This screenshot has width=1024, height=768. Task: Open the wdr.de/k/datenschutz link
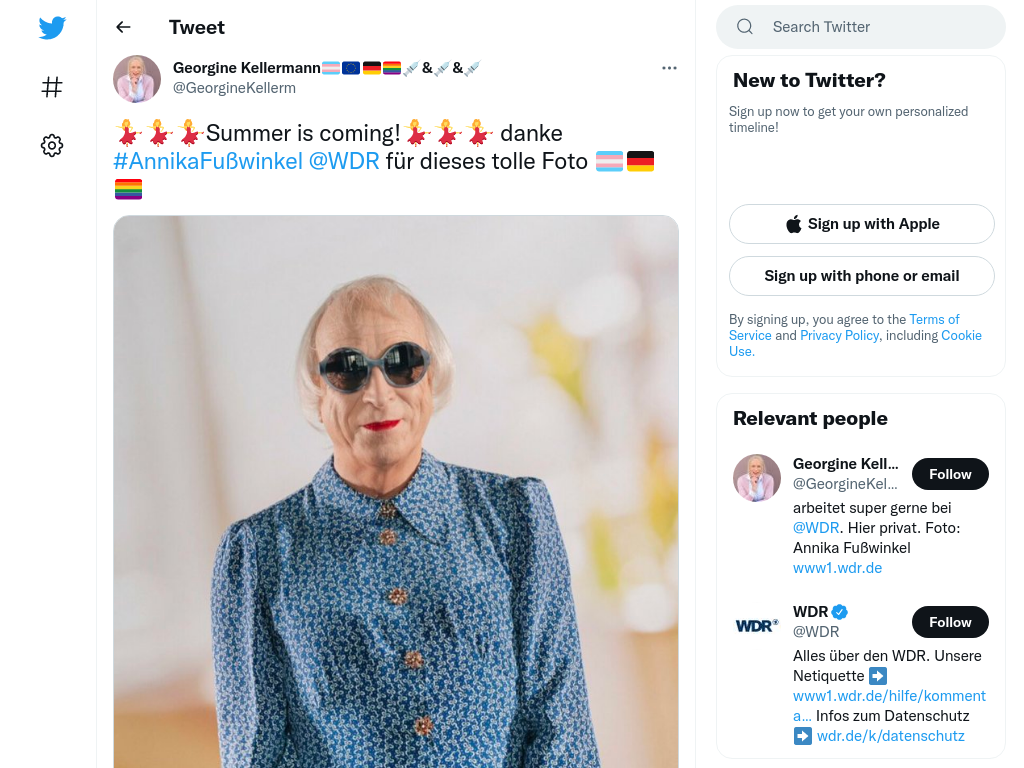pos(890,736)
